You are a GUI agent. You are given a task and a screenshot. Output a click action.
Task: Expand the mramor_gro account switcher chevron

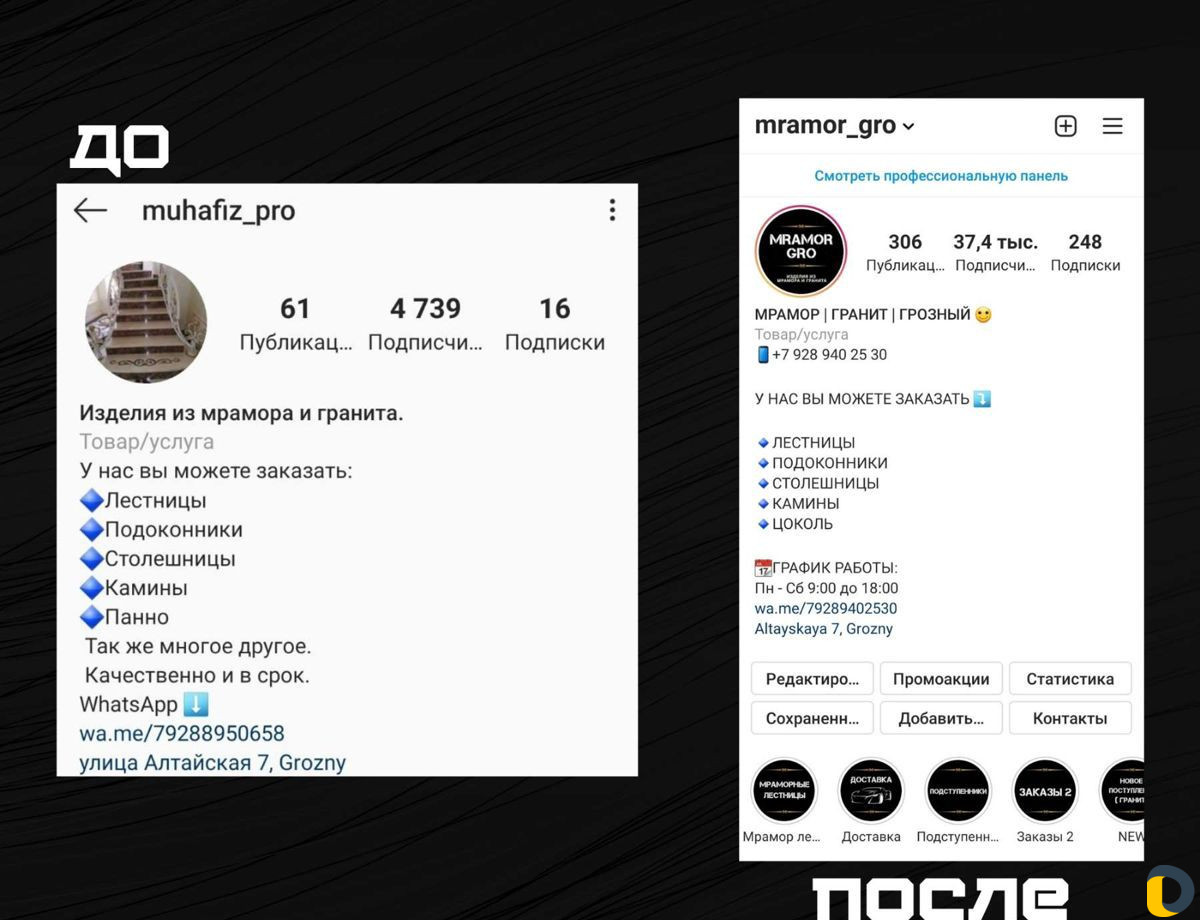[908, 127]
